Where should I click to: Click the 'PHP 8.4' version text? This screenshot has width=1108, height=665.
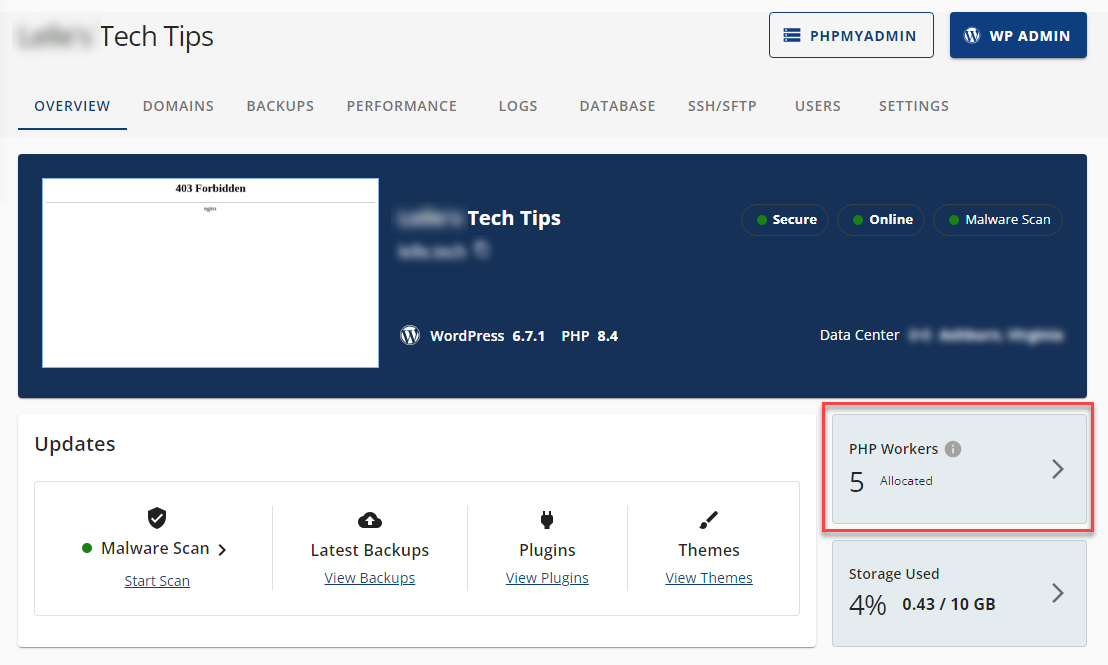point(589,336)
